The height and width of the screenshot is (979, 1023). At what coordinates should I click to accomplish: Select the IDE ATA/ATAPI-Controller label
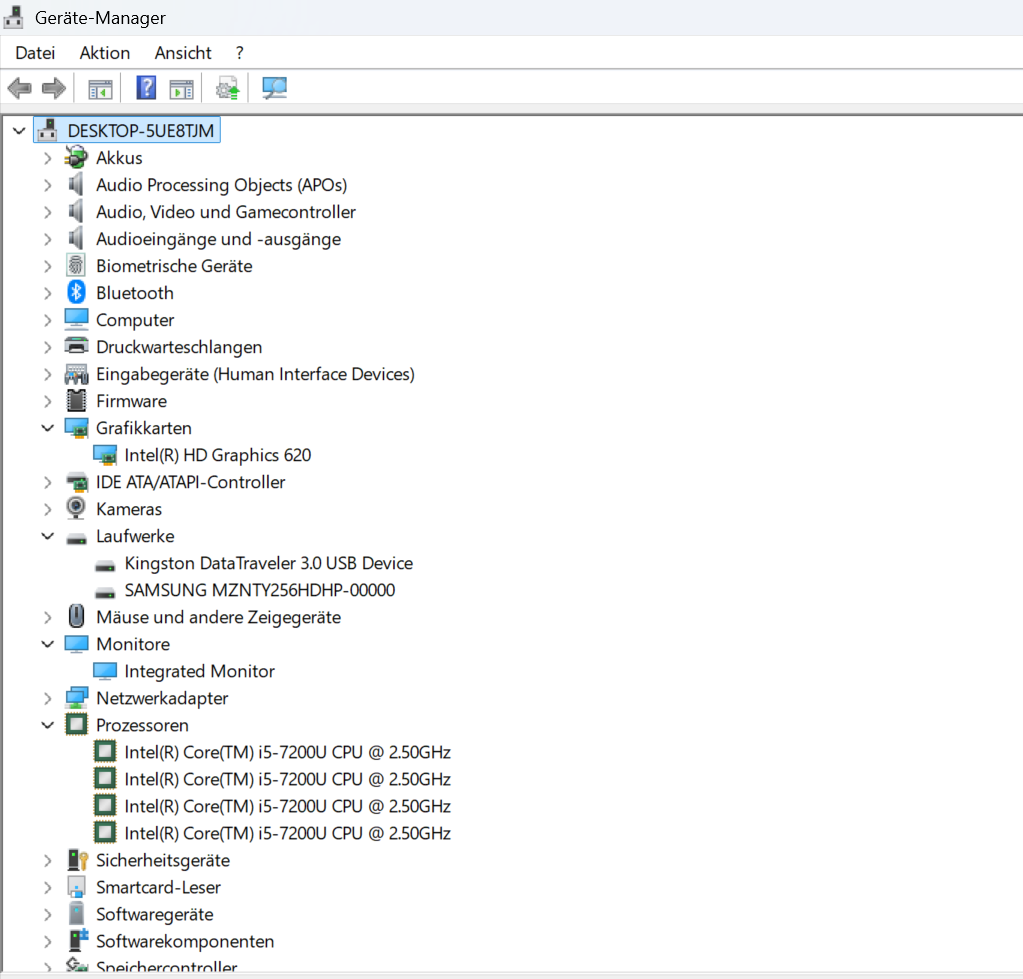(x=191, y=482)
